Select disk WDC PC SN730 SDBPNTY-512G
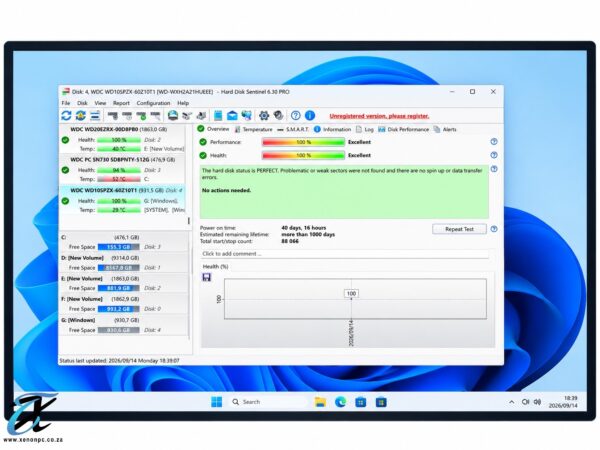Screen dimensions: 600x450 click(x=122, y=169)
